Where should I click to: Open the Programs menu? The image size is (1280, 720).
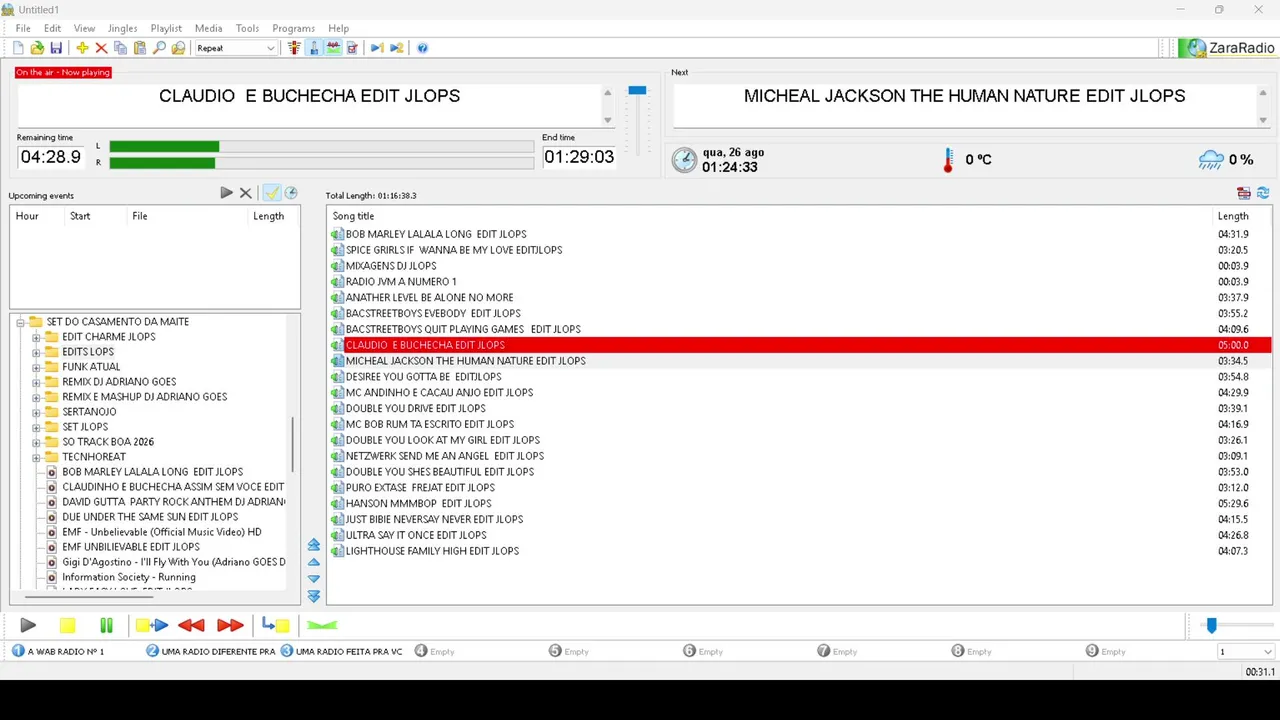pos(293,28)
